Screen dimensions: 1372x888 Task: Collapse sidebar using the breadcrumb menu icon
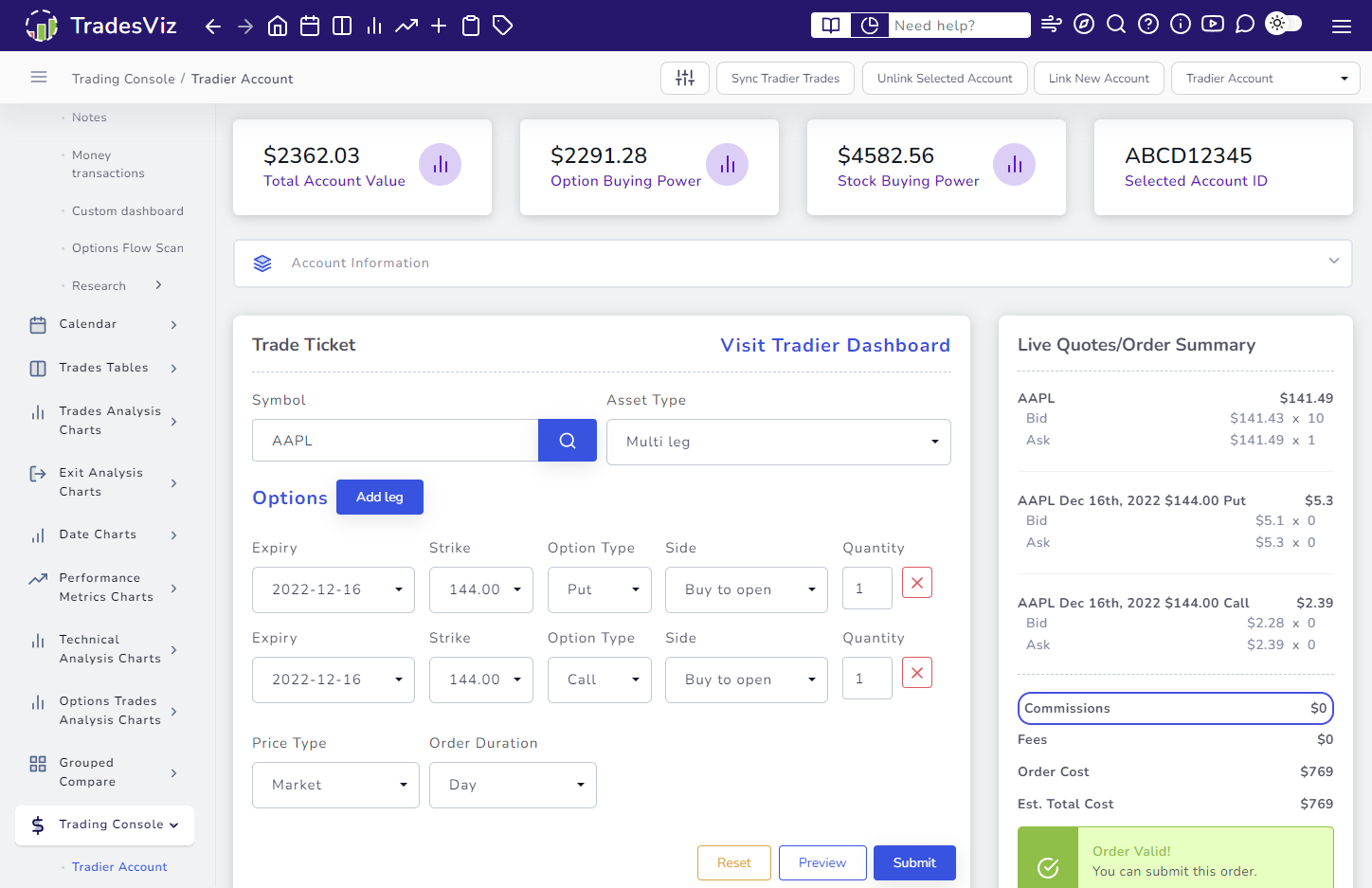pyautogui.click(x=39, y=78)
